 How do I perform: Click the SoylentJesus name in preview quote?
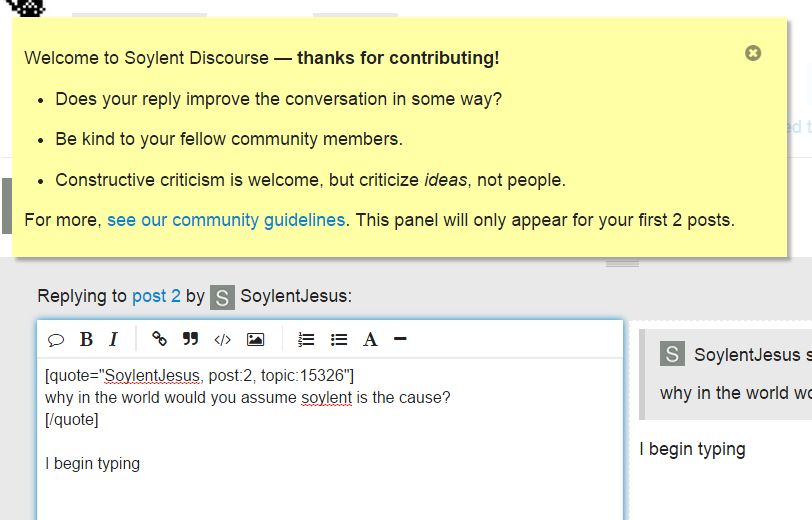pos(747,355)
